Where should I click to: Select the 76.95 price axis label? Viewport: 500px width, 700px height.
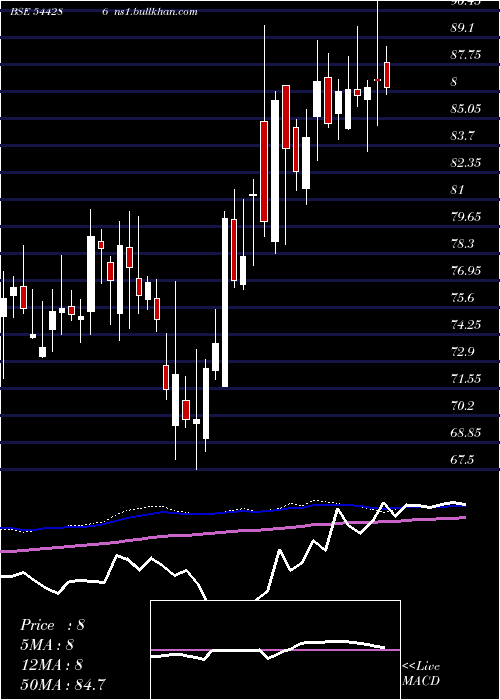pyautogui.click(x=466, y=271)
